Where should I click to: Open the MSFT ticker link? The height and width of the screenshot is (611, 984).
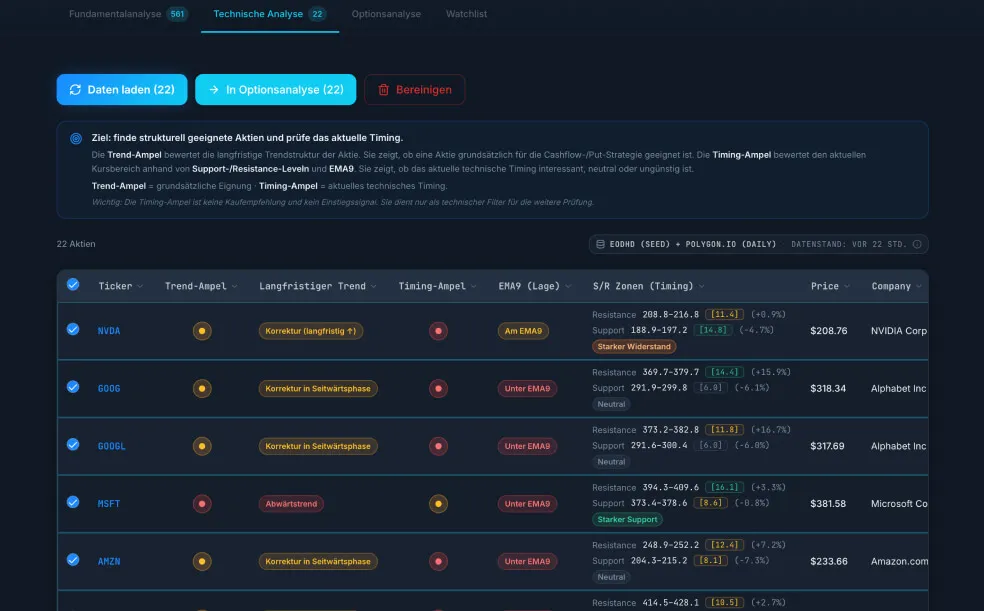click(x=109, y=504)
